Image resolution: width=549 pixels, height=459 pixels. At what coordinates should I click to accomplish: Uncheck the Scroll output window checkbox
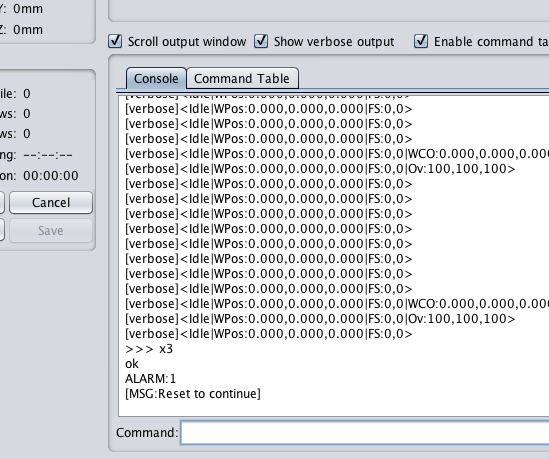115,41
